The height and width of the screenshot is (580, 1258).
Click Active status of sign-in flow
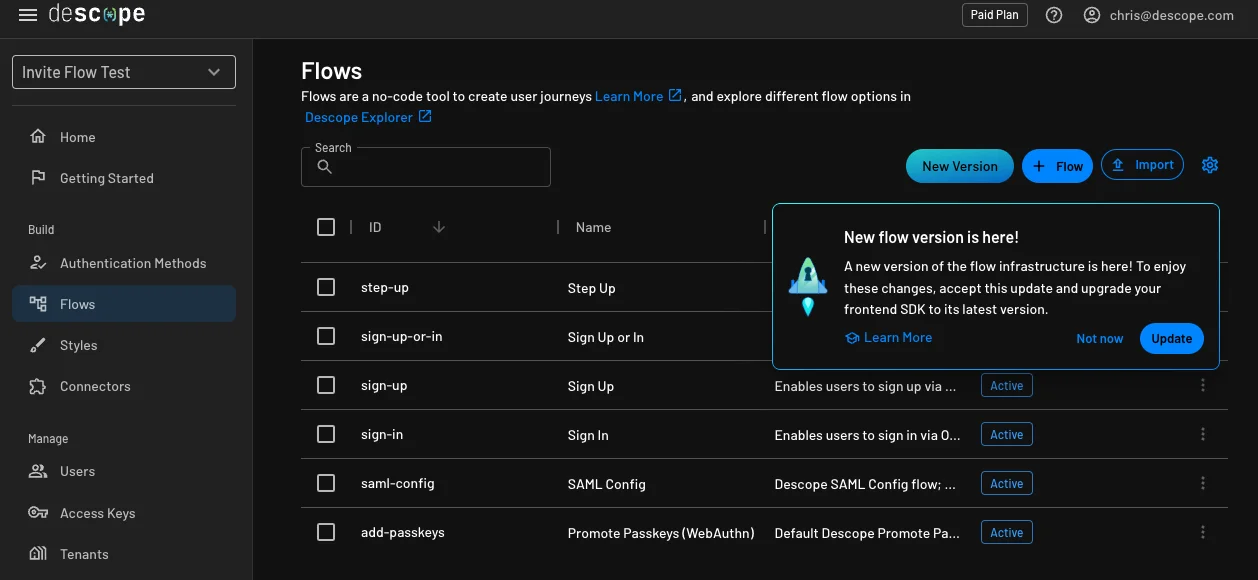click(x=1007, y=434)
